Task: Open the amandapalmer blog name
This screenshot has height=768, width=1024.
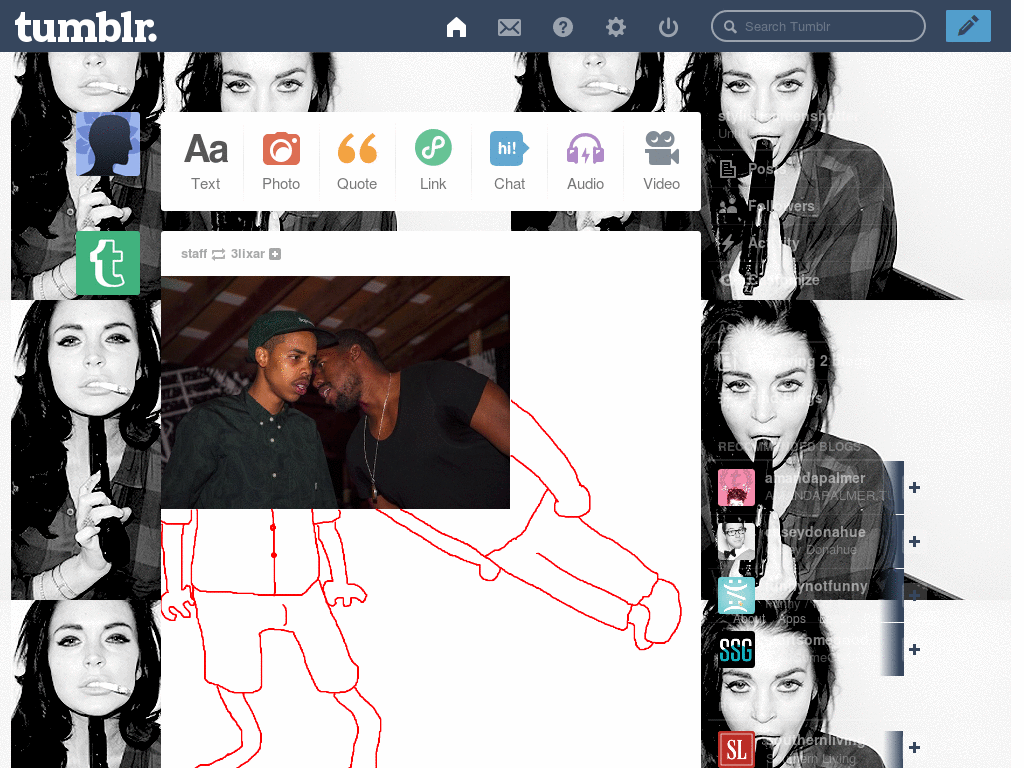Action: pyautogui.click(x=814, y=478)
